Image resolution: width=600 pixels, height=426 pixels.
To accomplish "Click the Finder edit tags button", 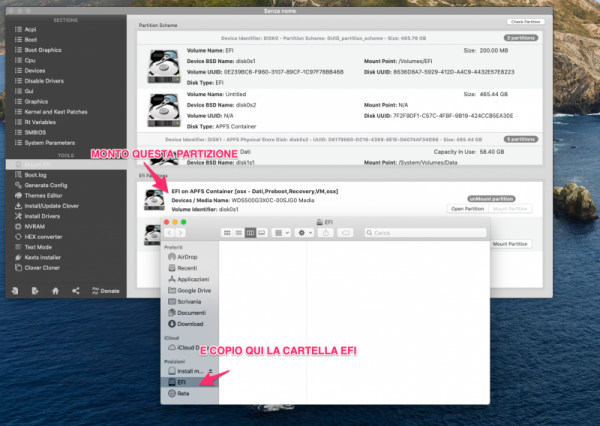I will tap(346, 233).
